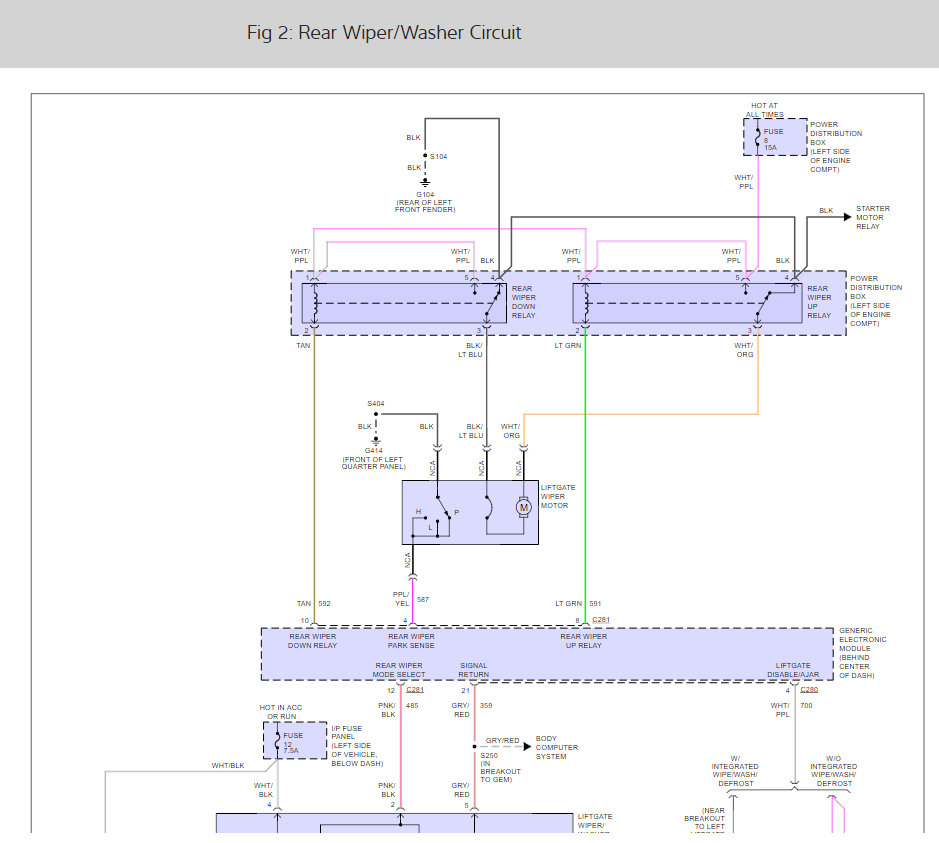This screenshot has width=939, height=843.
Task: Click the Starter Motor Relay arrow
Action: pyautogui.click(x=847, y=215)
